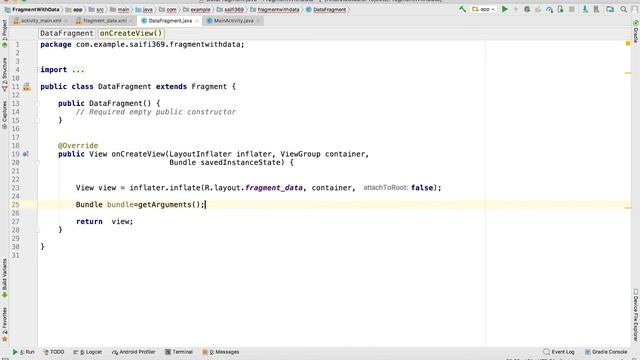
Task: Collapse the DataFragment() constructor fold marker
Action: [x=37, y=104]
